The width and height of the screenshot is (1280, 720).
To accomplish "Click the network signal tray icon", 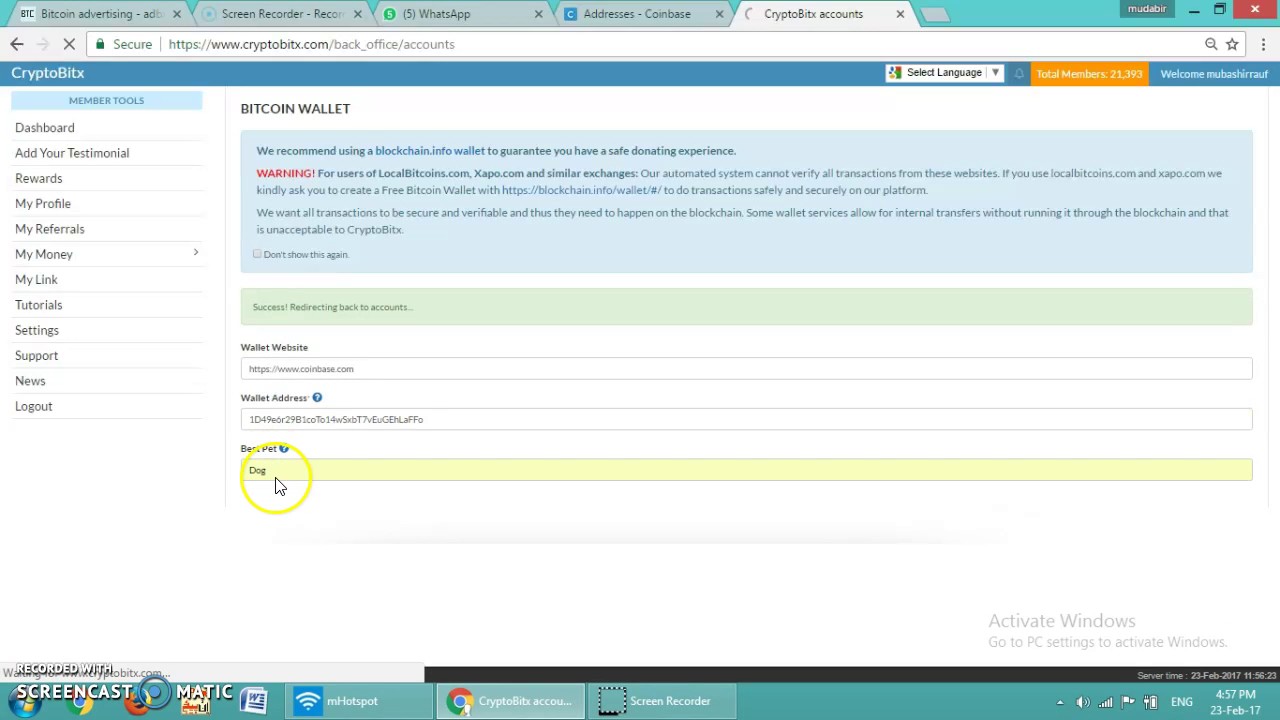I will click(1106, 702).
